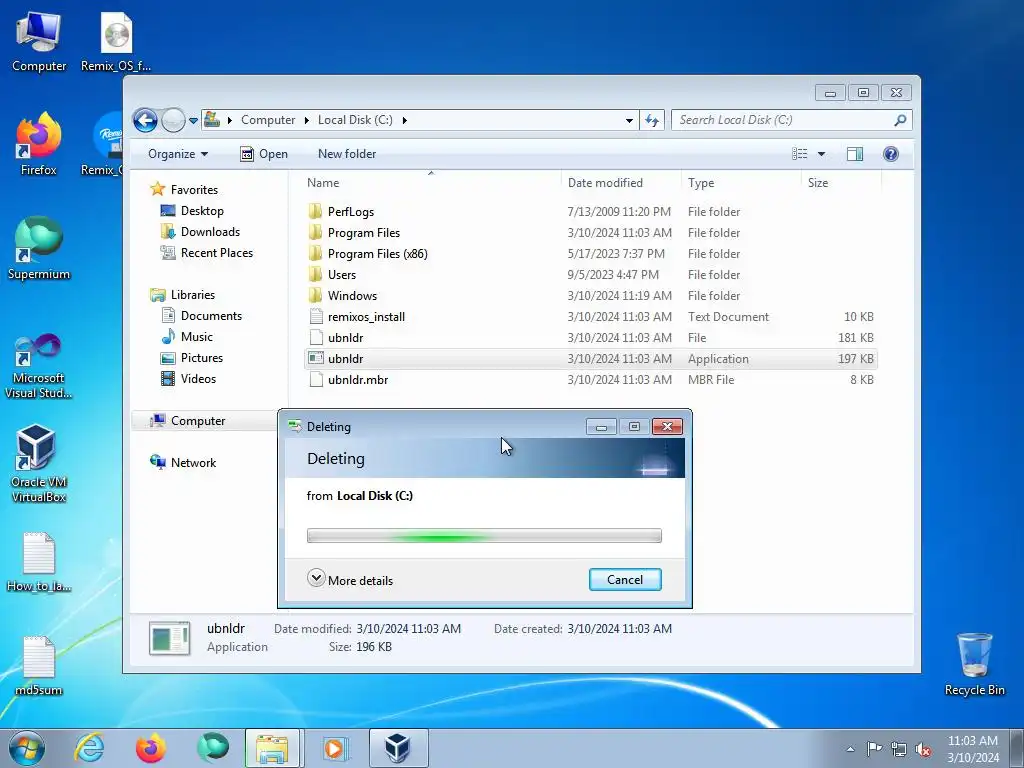Launch Internet Explorer from taskbar
This screenshot has width=1024, height=768.
(x=89, y=748)
